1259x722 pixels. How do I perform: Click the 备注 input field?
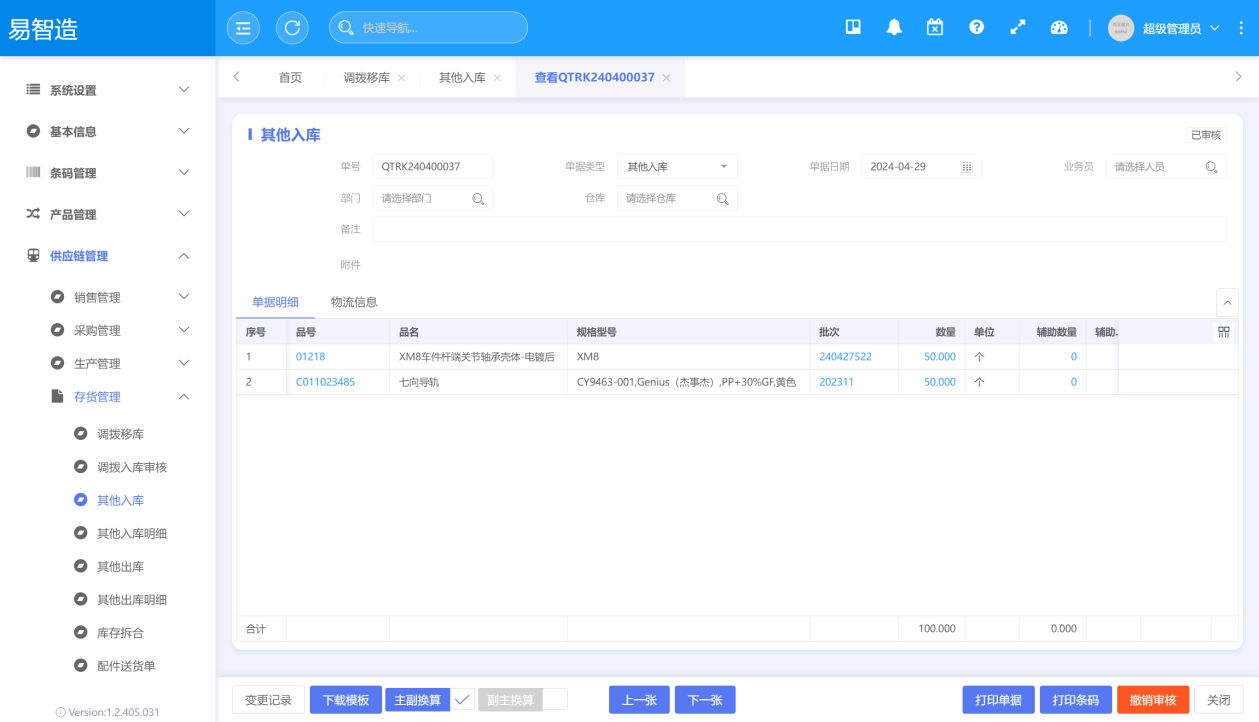798,229
